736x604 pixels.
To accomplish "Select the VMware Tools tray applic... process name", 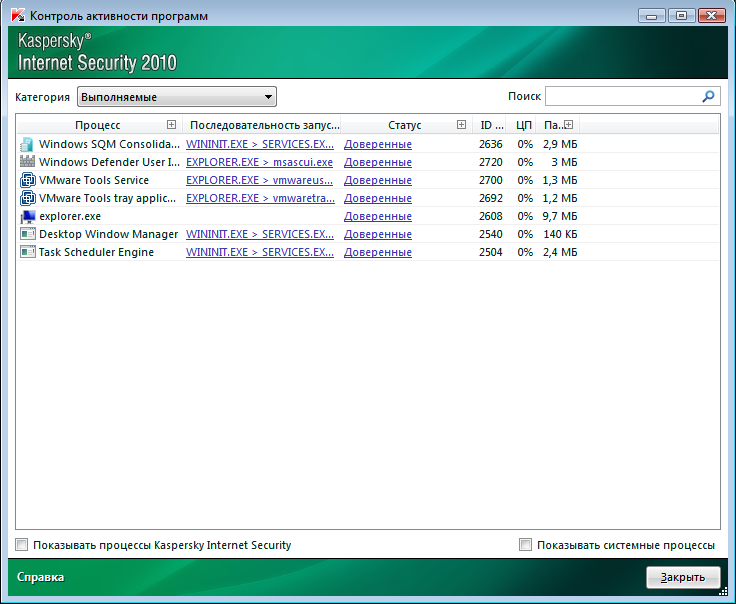I will coord(107,198).
